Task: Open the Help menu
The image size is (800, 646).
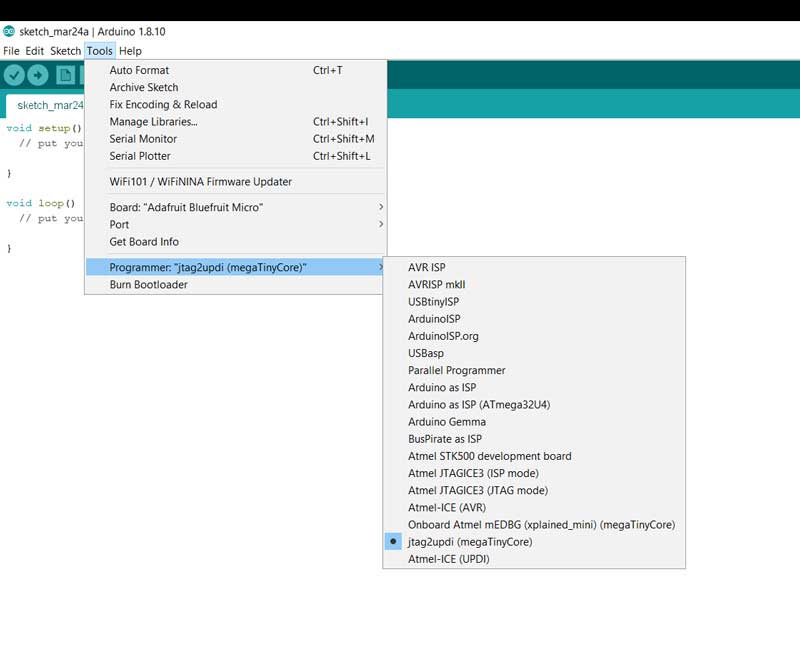Action: (x=130, y=51)
